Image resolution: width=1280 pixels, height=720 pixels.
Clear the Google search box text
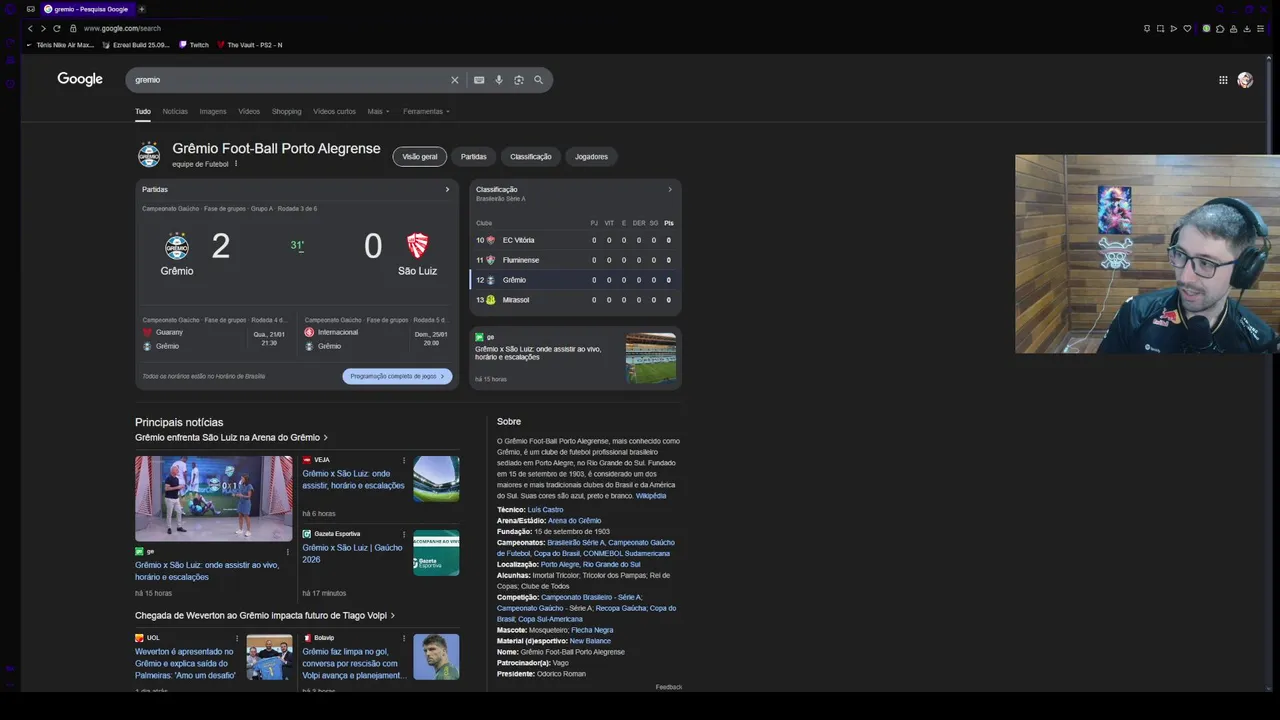coord(454,80)
